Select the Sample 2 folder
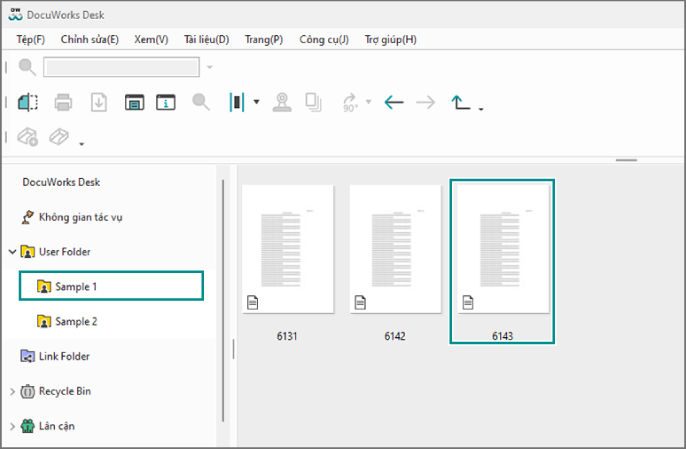 pos(75,322)
